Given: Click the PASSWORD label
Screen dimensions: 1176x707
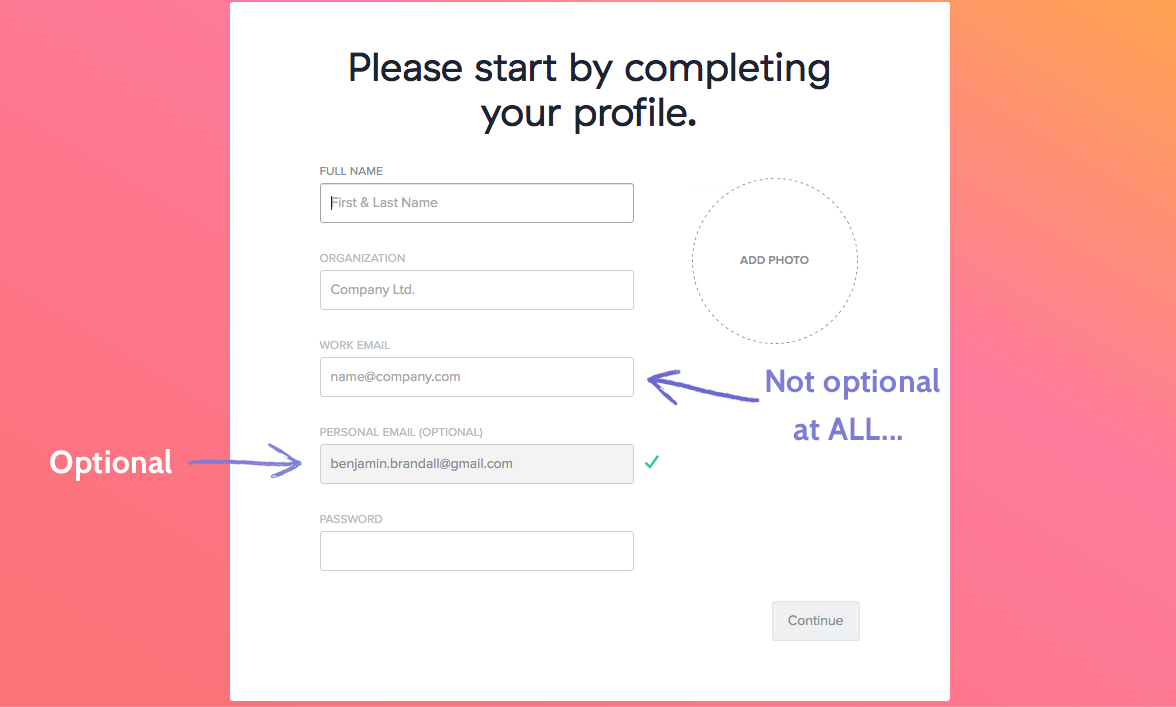Looking at the screenshot, I should click(x=351, y=519).
